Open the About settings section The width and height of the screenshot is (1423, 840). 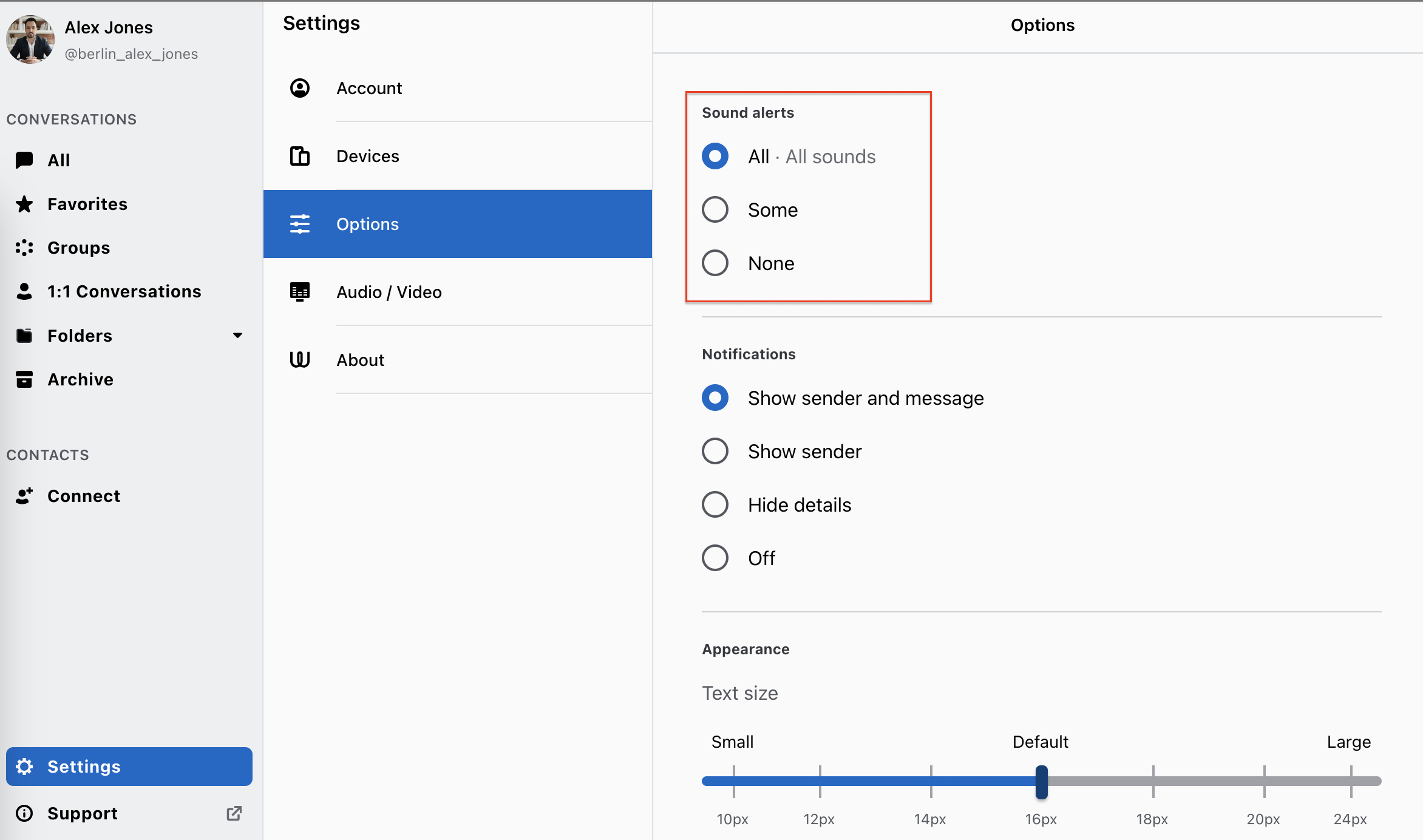(x=458, y=360)
